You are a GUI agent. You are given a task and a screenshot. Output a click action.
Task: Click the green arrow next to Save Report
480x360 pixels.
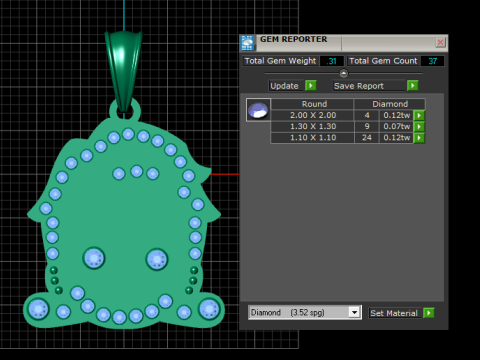point(412,86)
